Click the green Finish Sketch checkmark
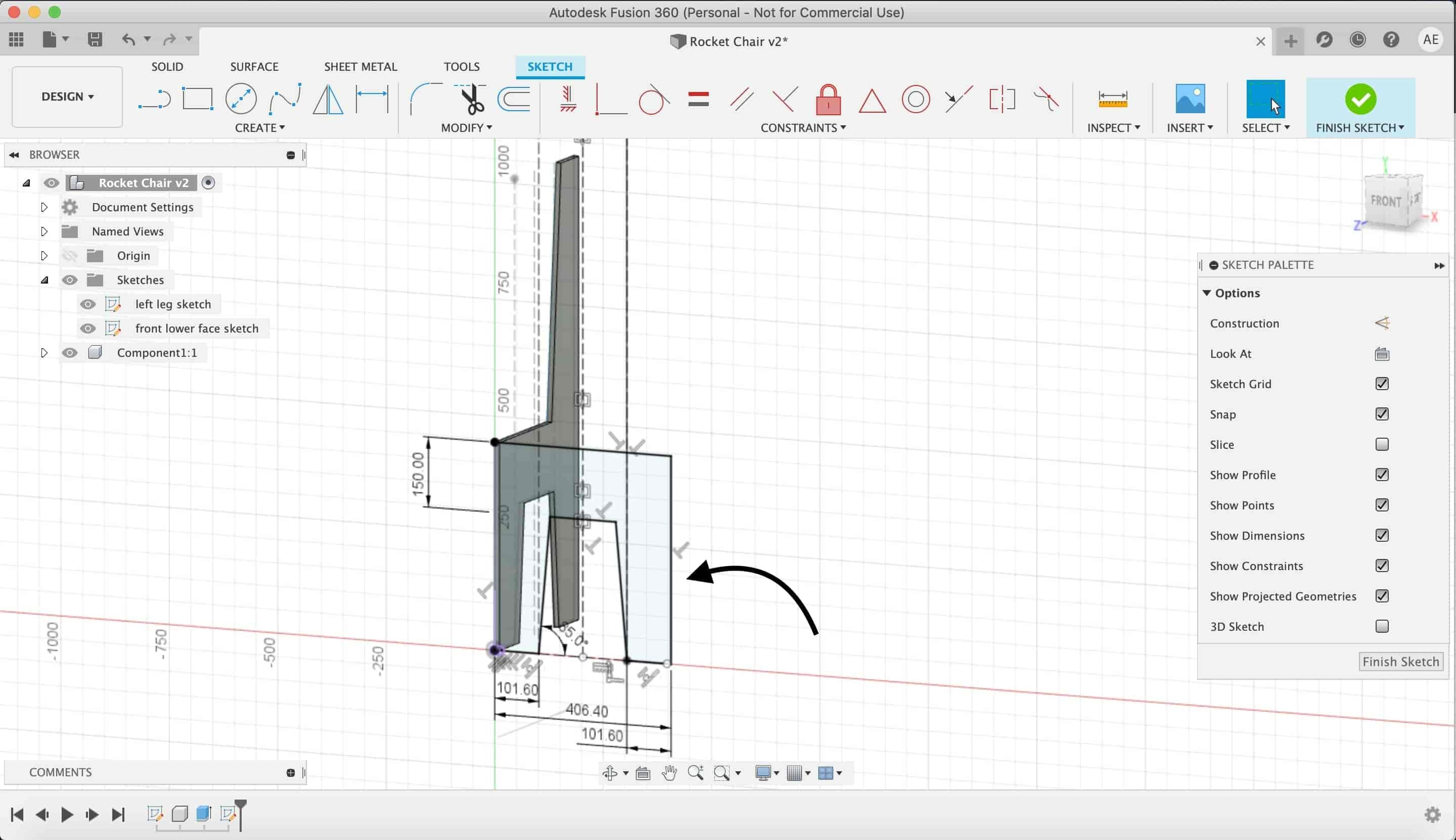 [1360, 99]
